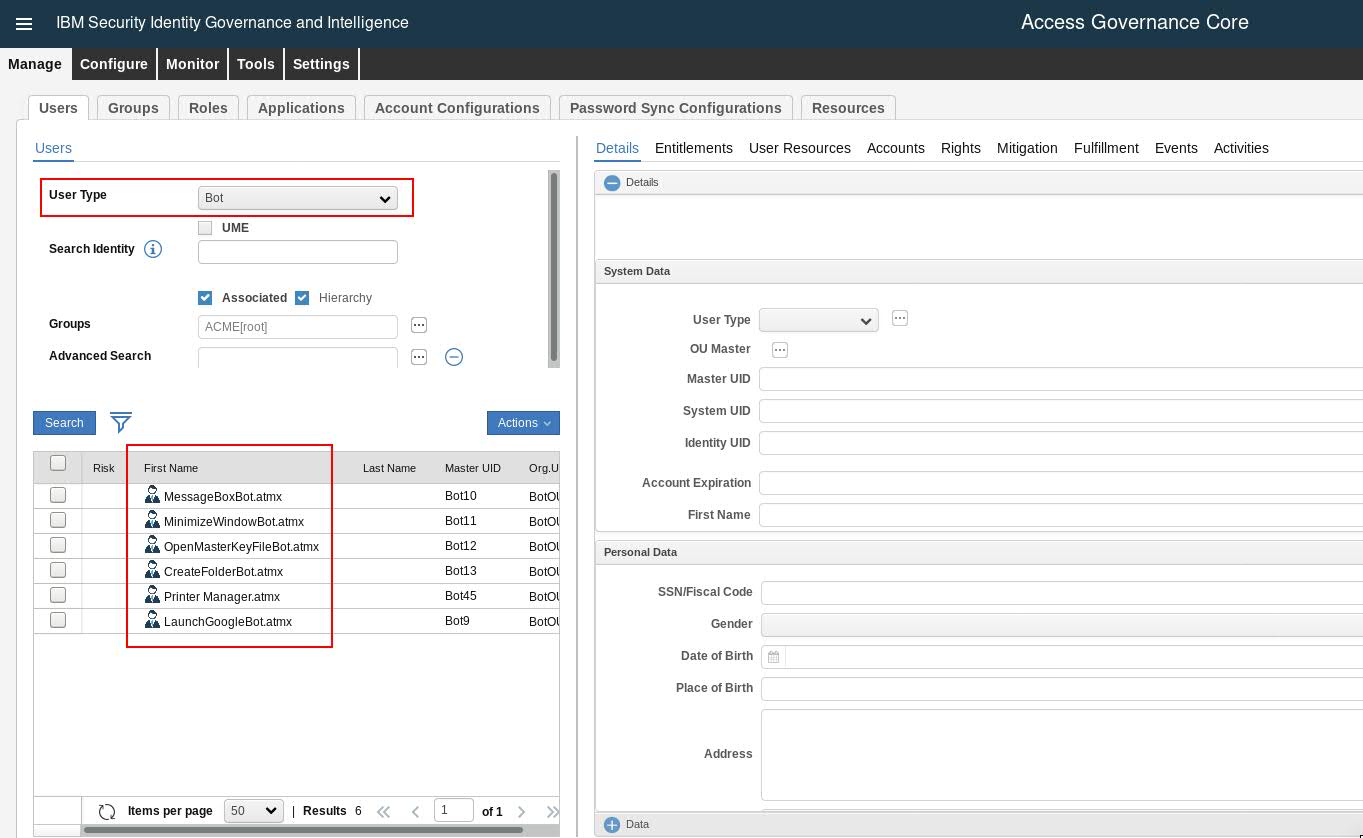Open the Resources tab
The image size is (1363, 838).
point(848,108)
